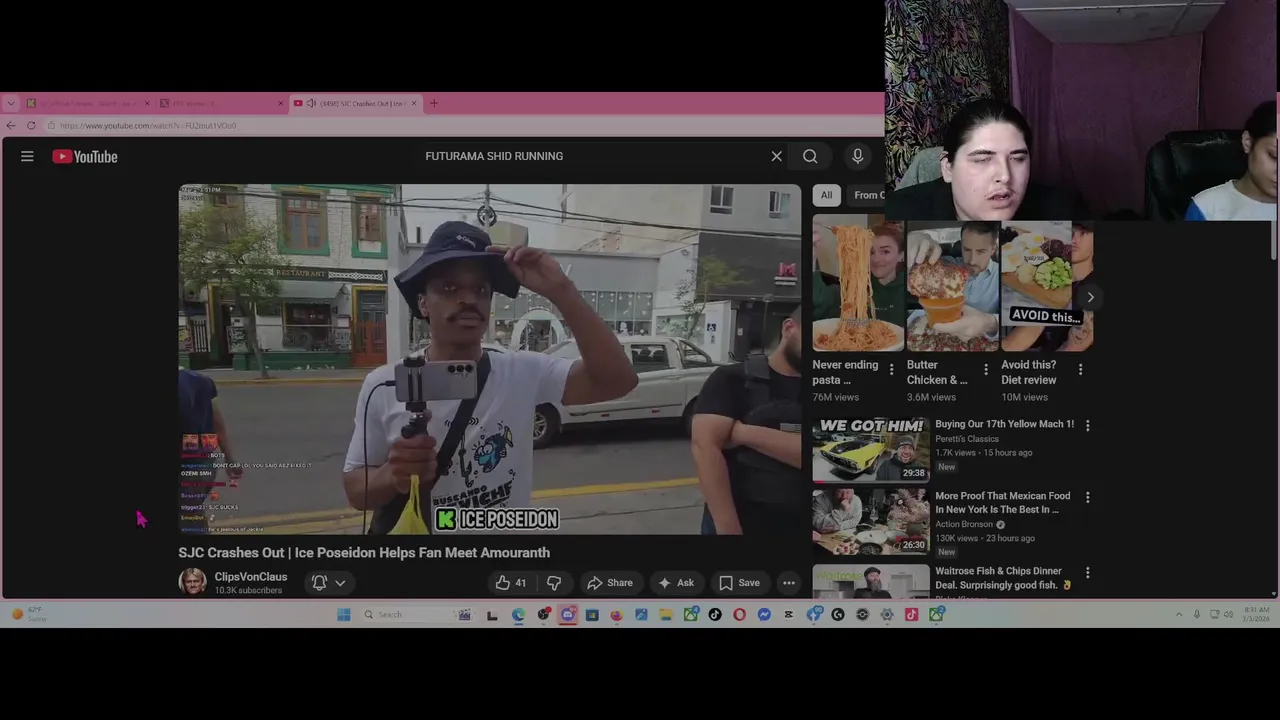Screen dimensions: 1280x720
Task: Toggle the notification bell for ClipsVonClaus
Action: pyautogui.click(x=319, y=582)
